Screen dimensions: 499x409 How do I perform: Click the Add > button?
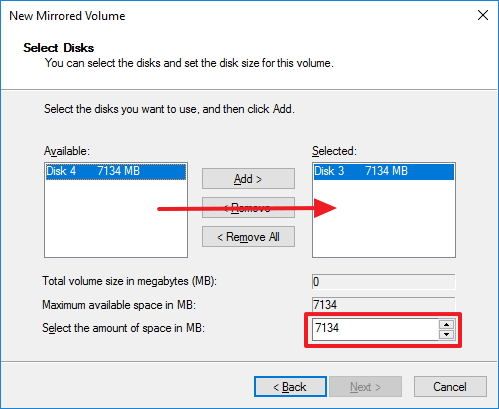[248, 179]
